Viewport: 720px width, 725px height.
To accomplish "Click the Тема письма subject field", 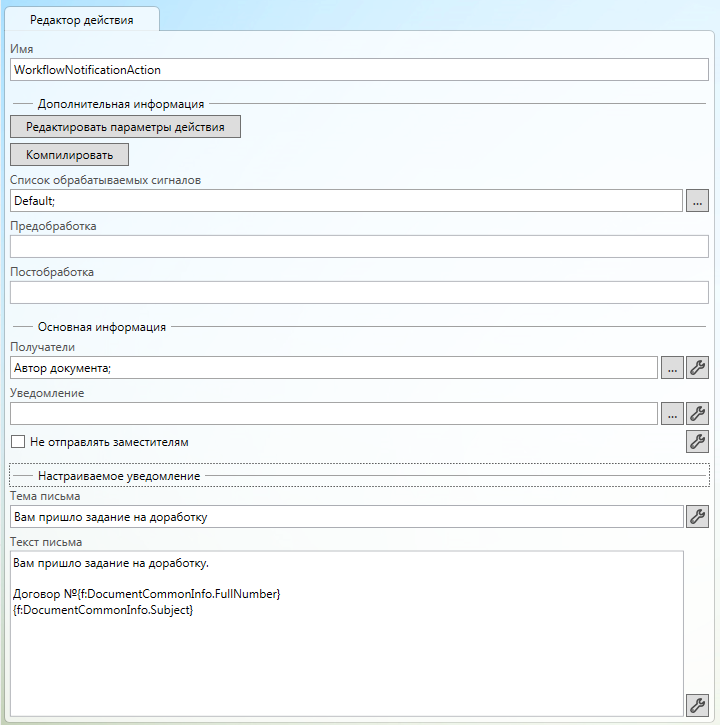I will click(x=345, y=516).
